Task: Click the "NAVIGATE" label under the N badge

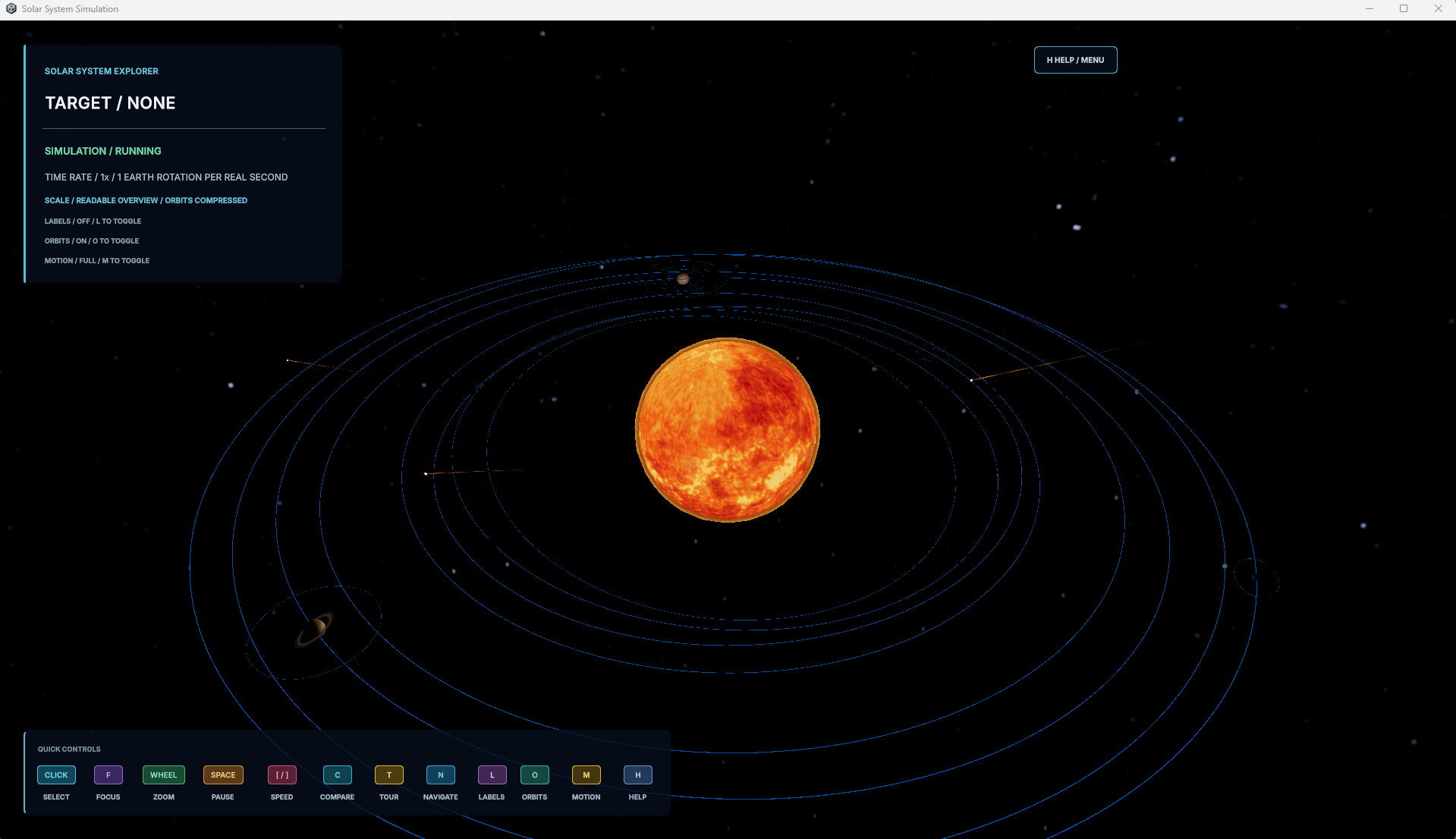Action: pos(441,797)
